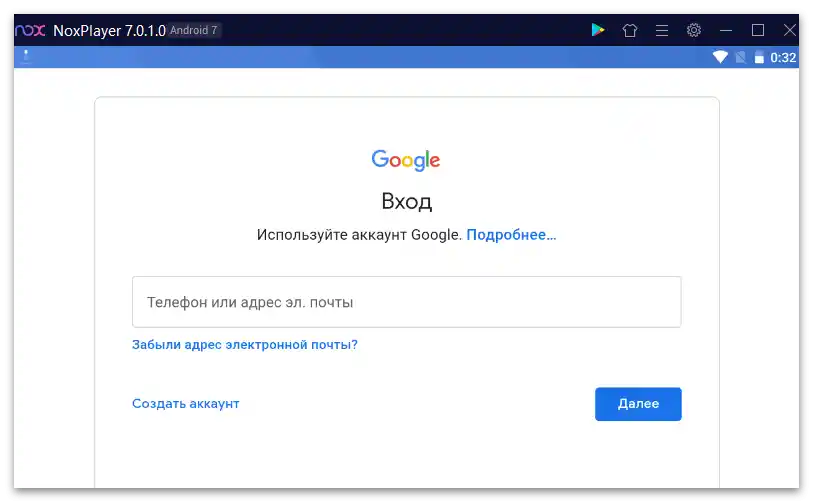Click the Android 7 label
813x502 pixels.
coord(194,31)
